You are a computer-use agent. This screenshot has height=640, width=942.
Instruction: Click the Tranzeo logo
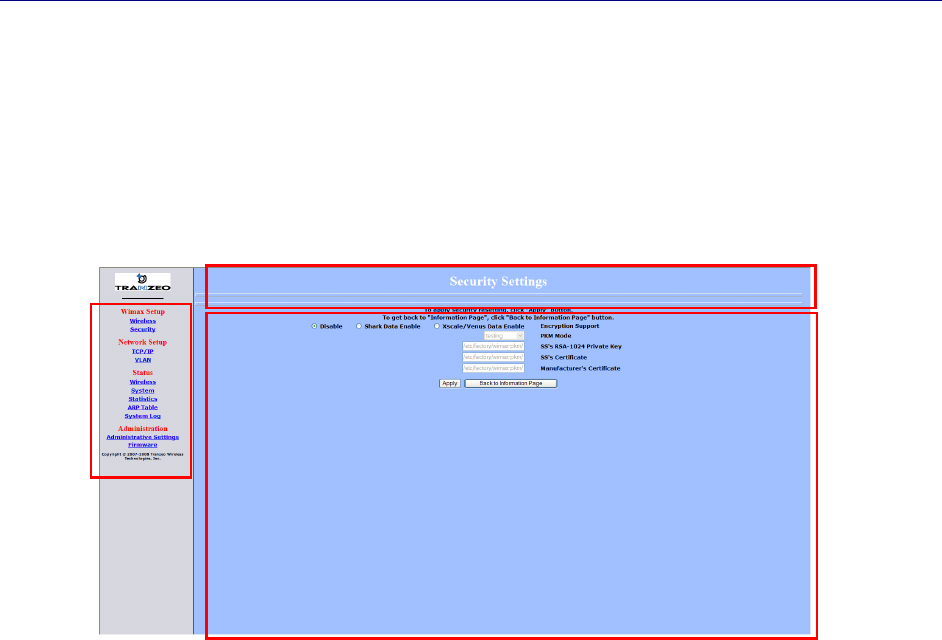coord(142,282)
